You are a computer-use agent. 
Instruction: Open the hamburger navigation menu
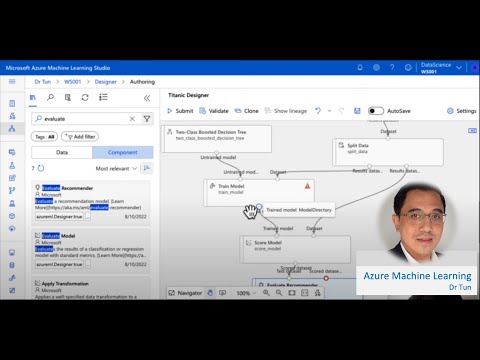point(12,81)
